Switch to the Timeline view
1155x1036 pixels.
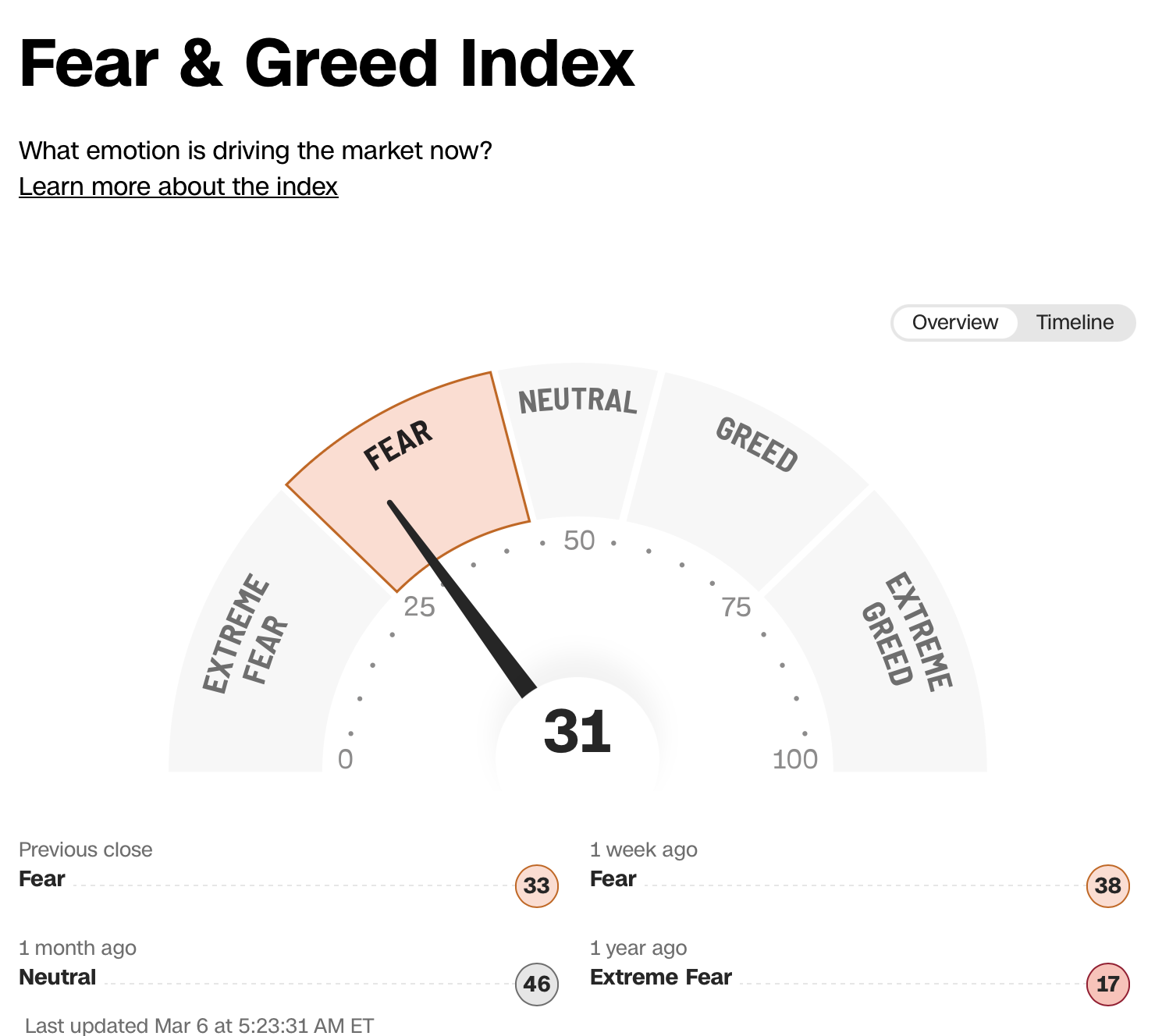(1075, 322)
